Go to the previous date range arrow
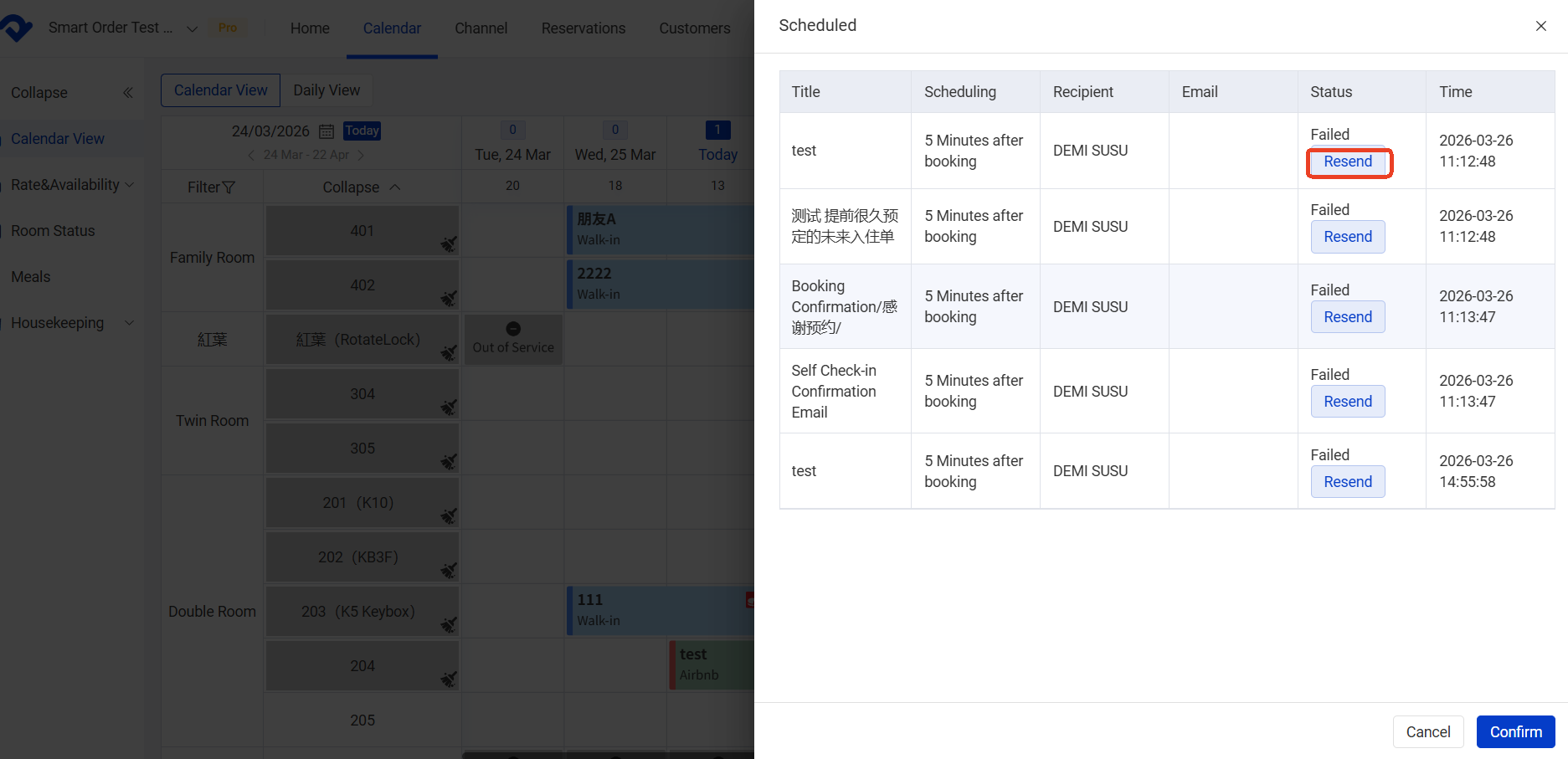 (251, 155)
